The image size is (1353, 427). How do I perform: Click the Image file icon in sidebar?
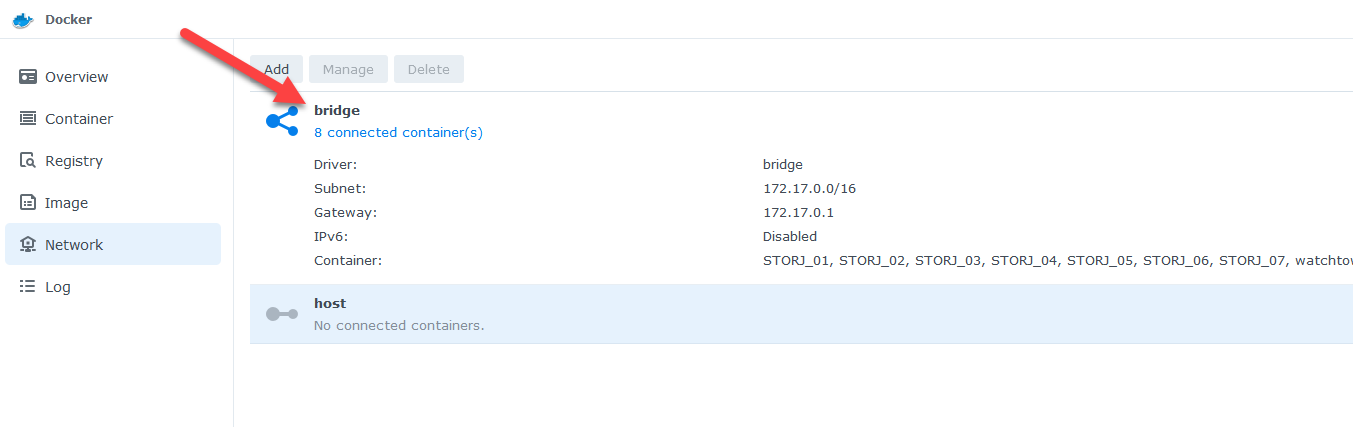coord(28,203)
